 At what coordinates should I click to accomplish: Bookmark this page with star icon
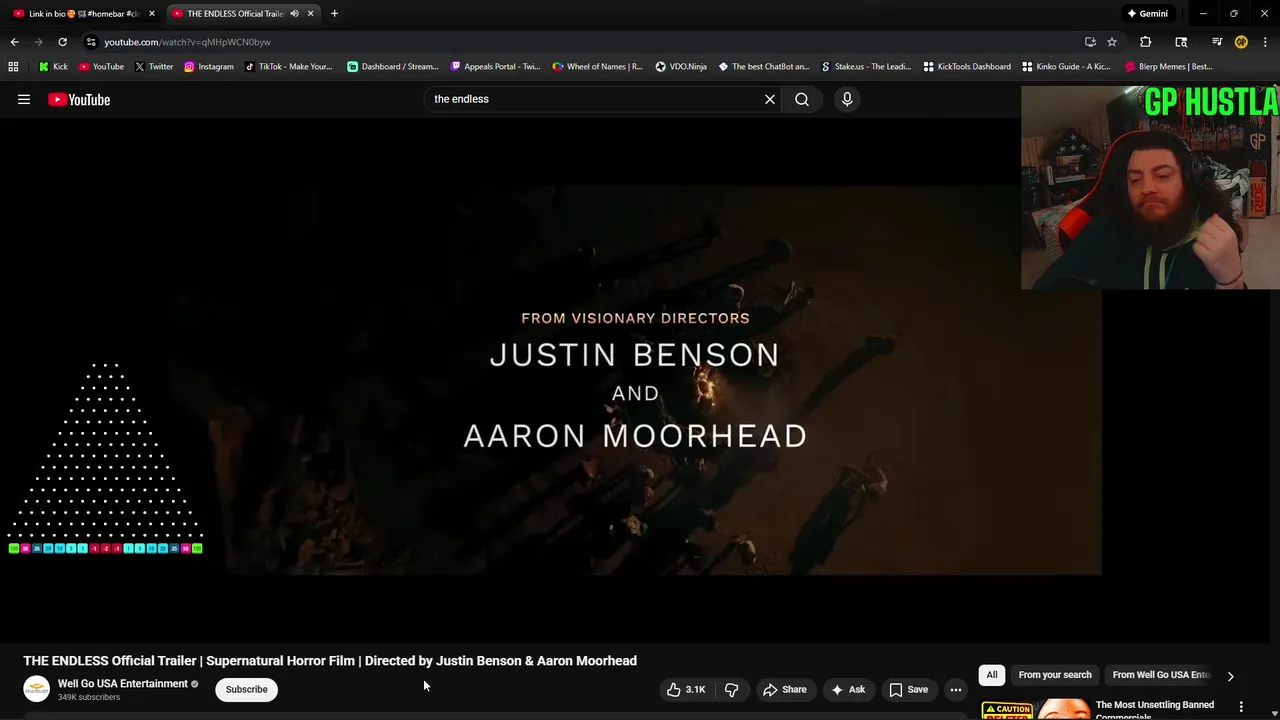point(1112,42)
